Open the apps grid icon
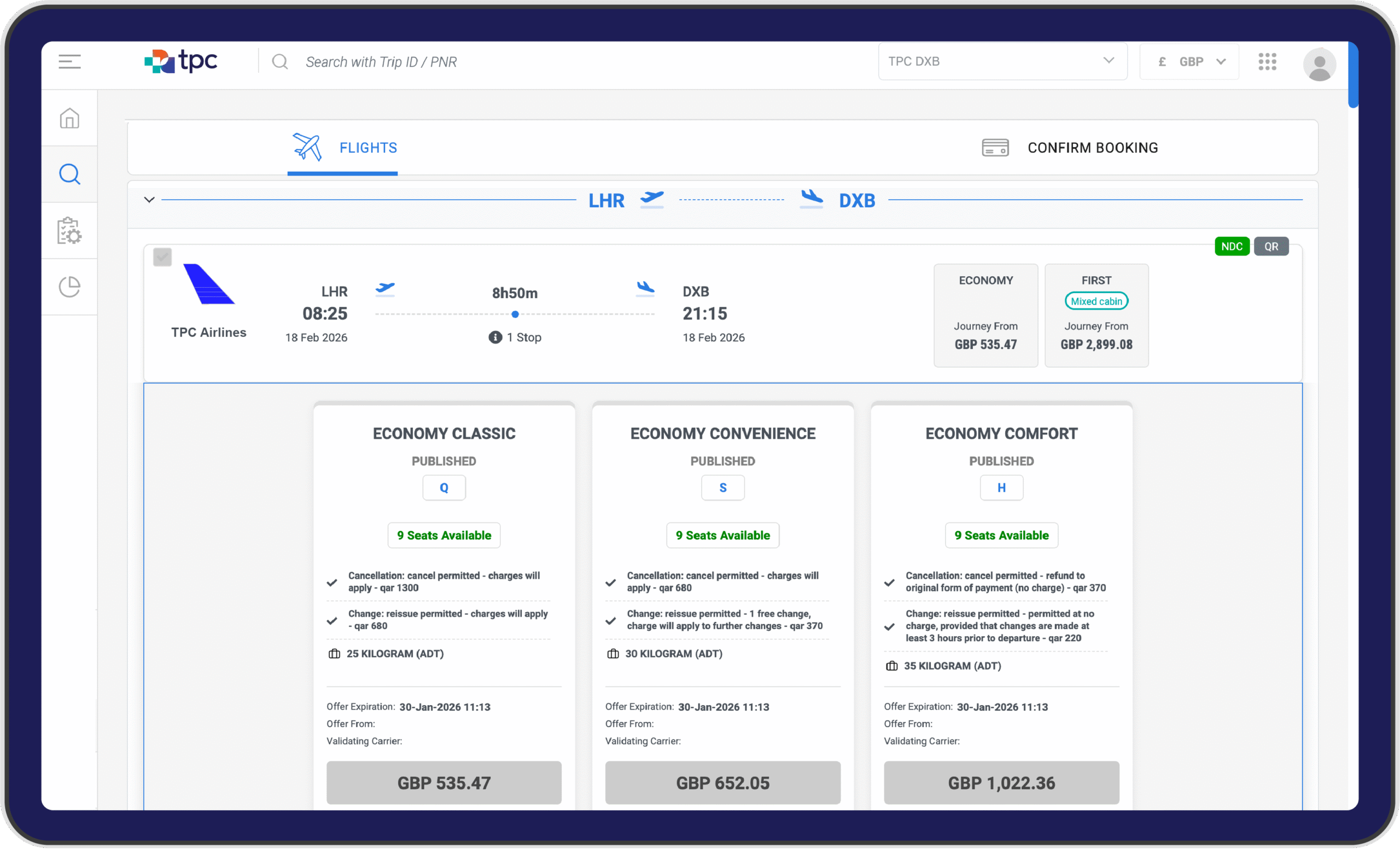This screenshot has width=1400, height=849. pyautogui.click(x=1267, y=61)
